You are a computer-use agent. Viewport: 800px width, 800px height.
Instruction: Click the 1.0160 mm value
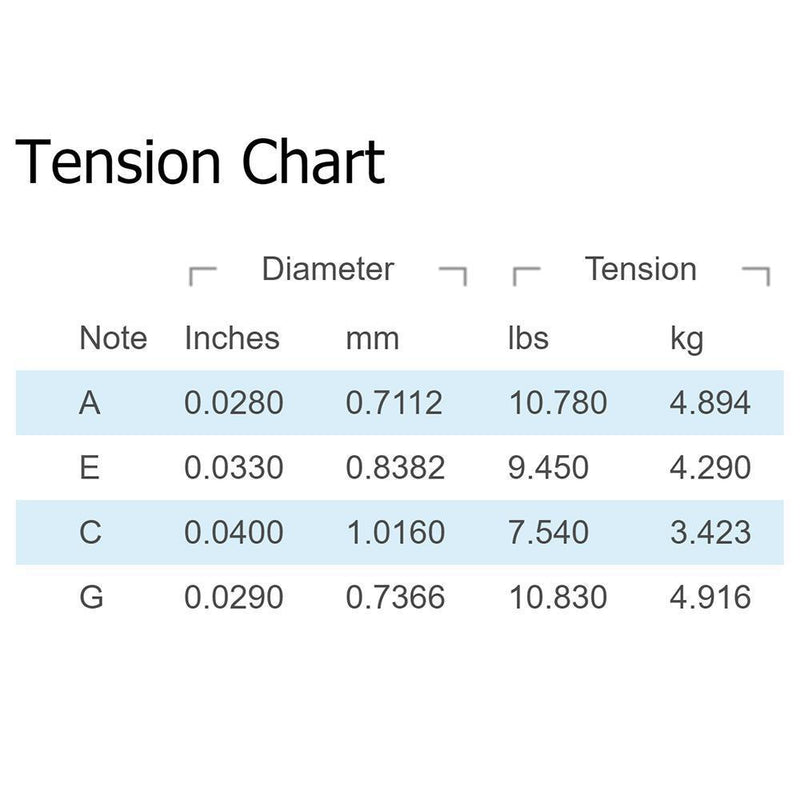[x=396, y=532]
